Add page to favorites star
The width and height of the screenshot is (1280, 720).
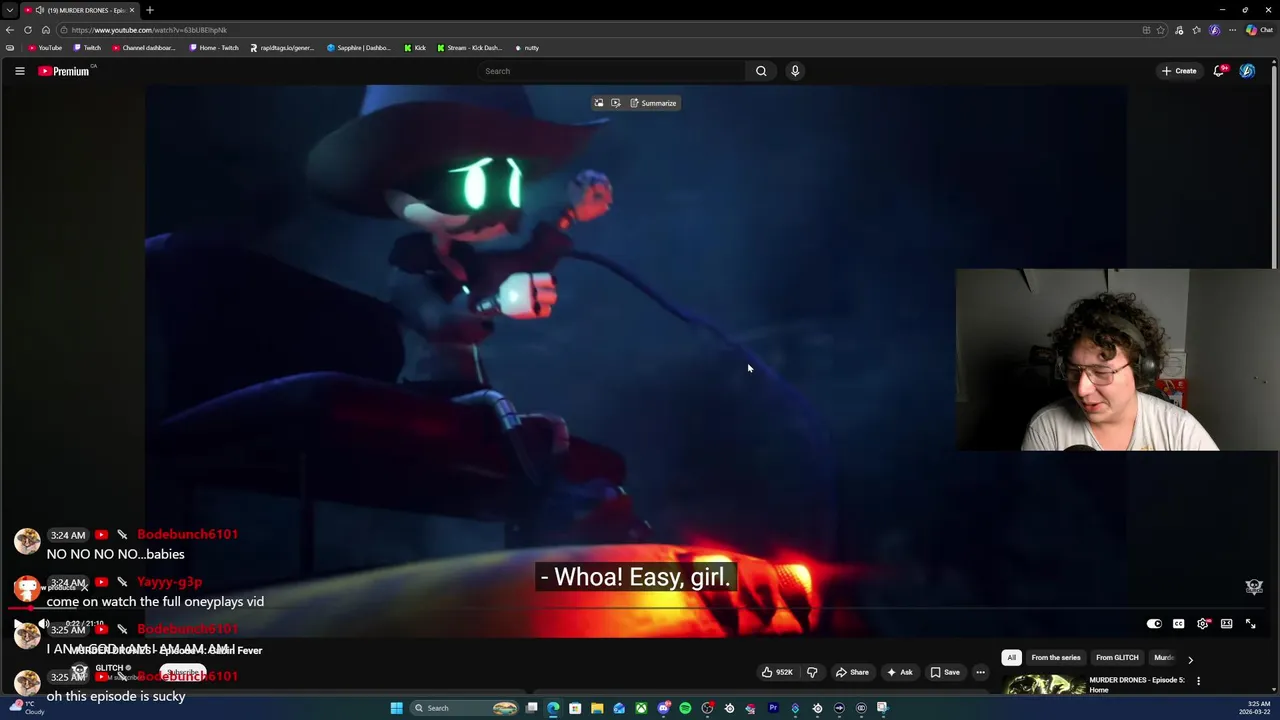coord(1161,30)
